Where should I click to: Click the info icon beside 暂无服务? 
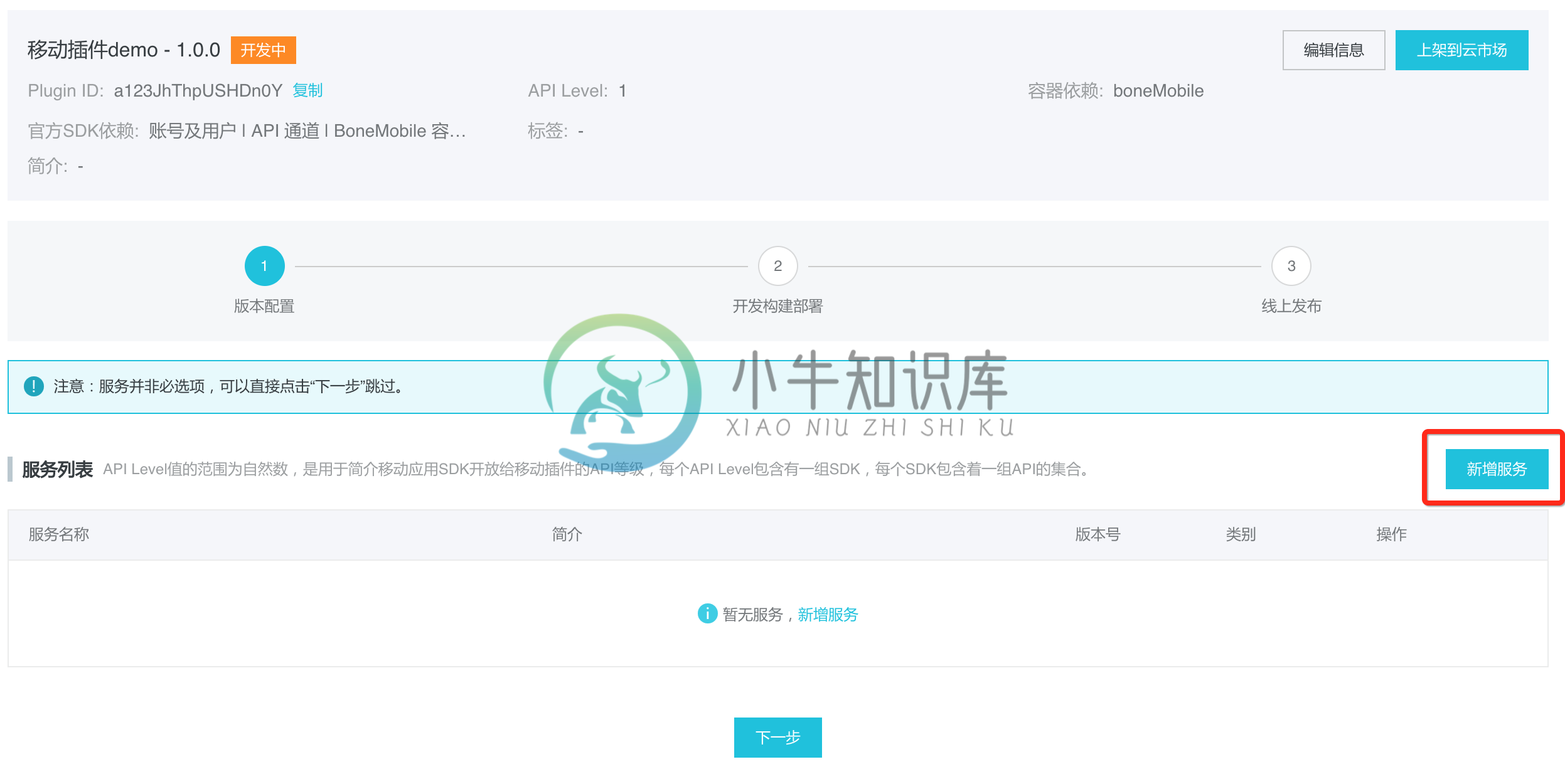pyautogui.click(x=707, y=613)
